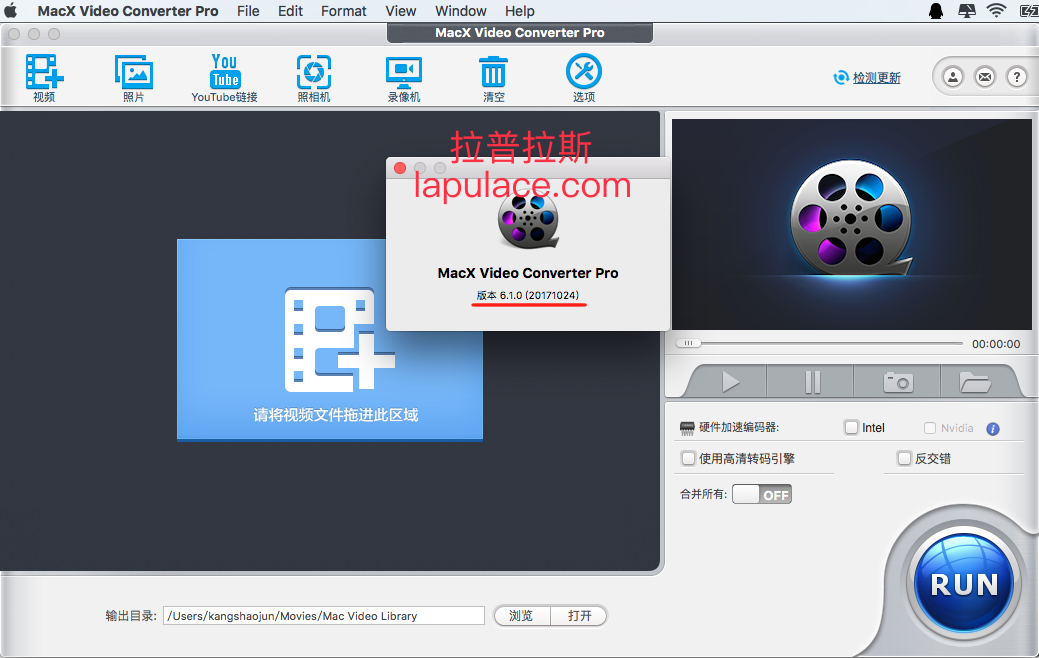
Task: Click the refresh icon beside 检测更新
Action: [x=840, y=78]
